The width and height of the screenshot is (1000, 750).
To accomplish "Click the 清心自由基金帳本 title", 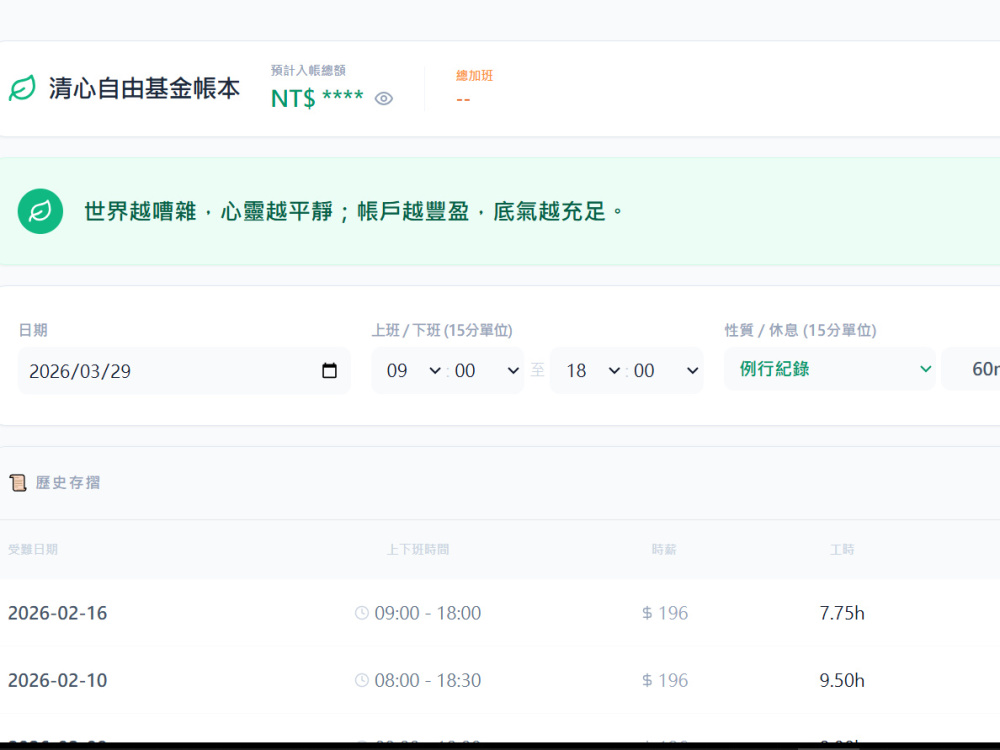I will (x=144, y=88).
